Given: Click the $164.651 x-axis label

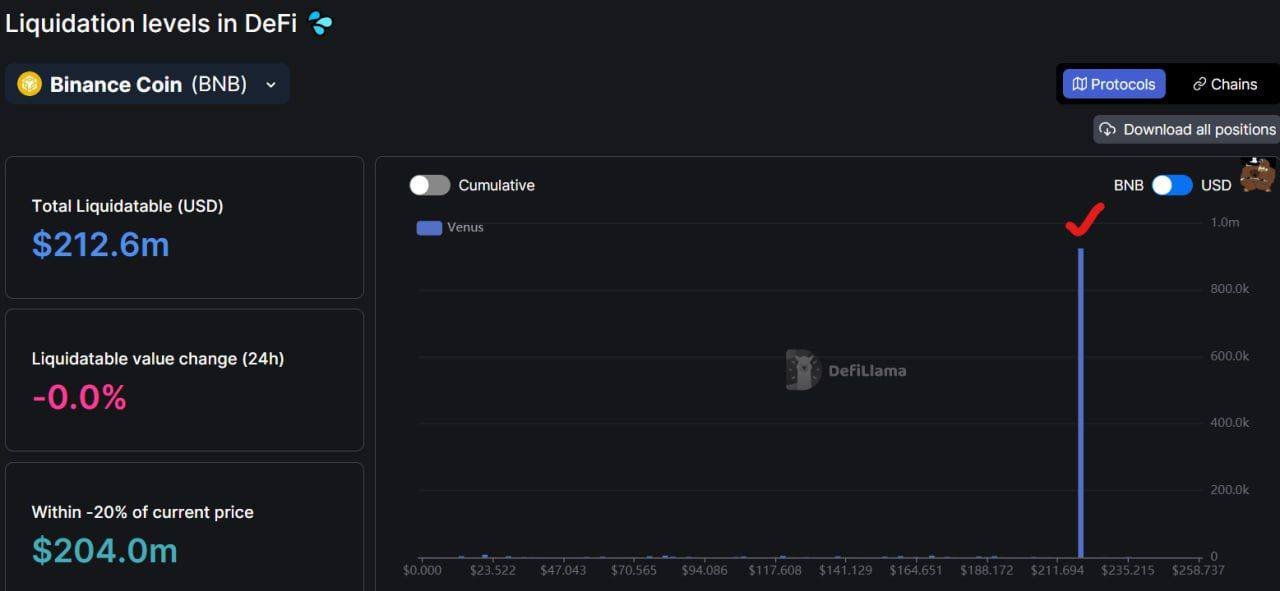Looking at the screenshot, I should (917, 570).
